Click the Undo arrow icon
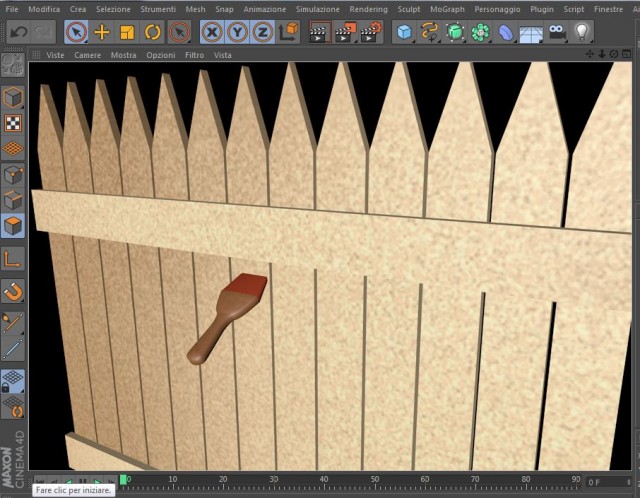This screenshot has height=498, width=640. tap(18, 32)
